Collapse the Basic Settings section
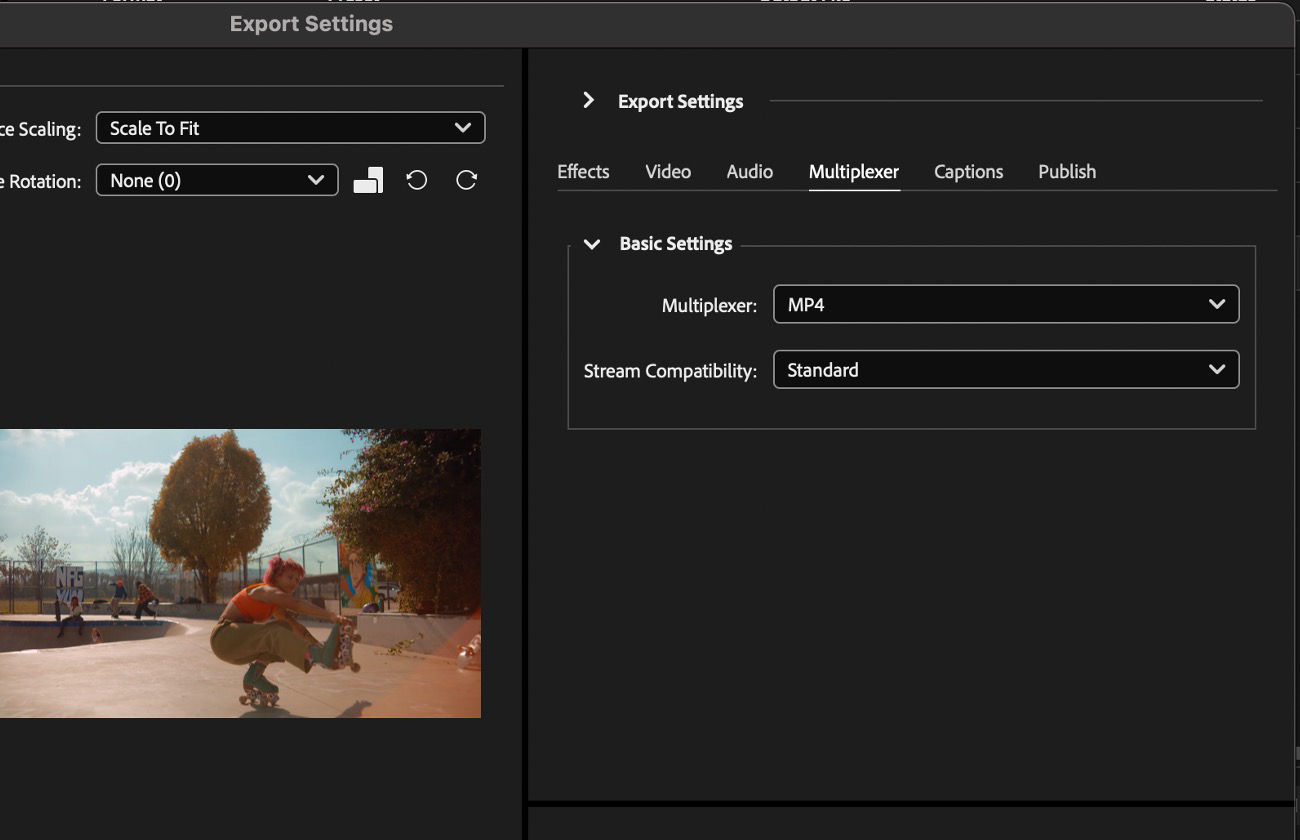Screen dimensions: 1300x840 (592, 244)
